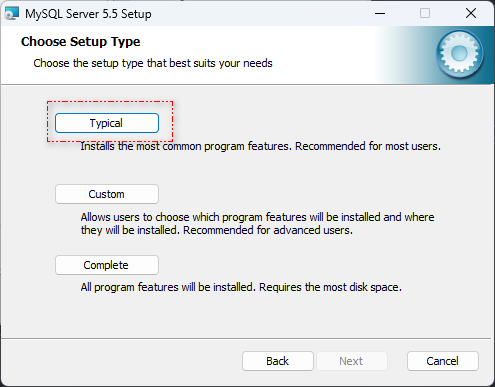Click the greyed-out maximize window button
Screen dimensions: 495x387
tap(425, 13)
